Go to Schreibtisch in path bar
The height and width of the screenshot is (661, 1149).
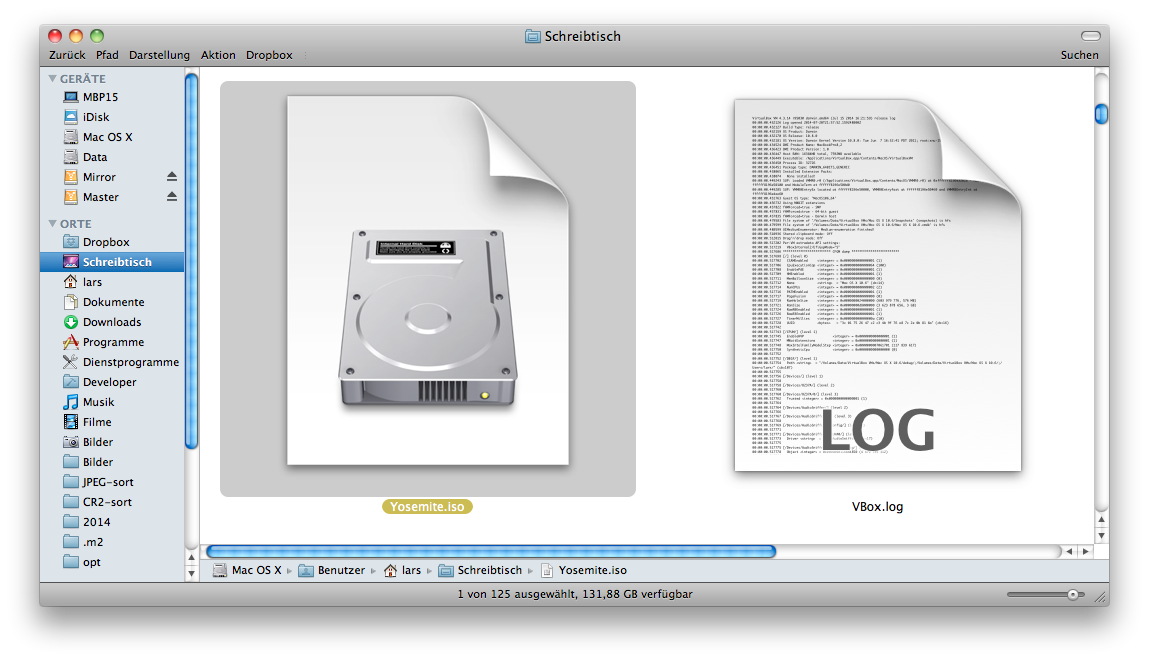coord(481,570)
